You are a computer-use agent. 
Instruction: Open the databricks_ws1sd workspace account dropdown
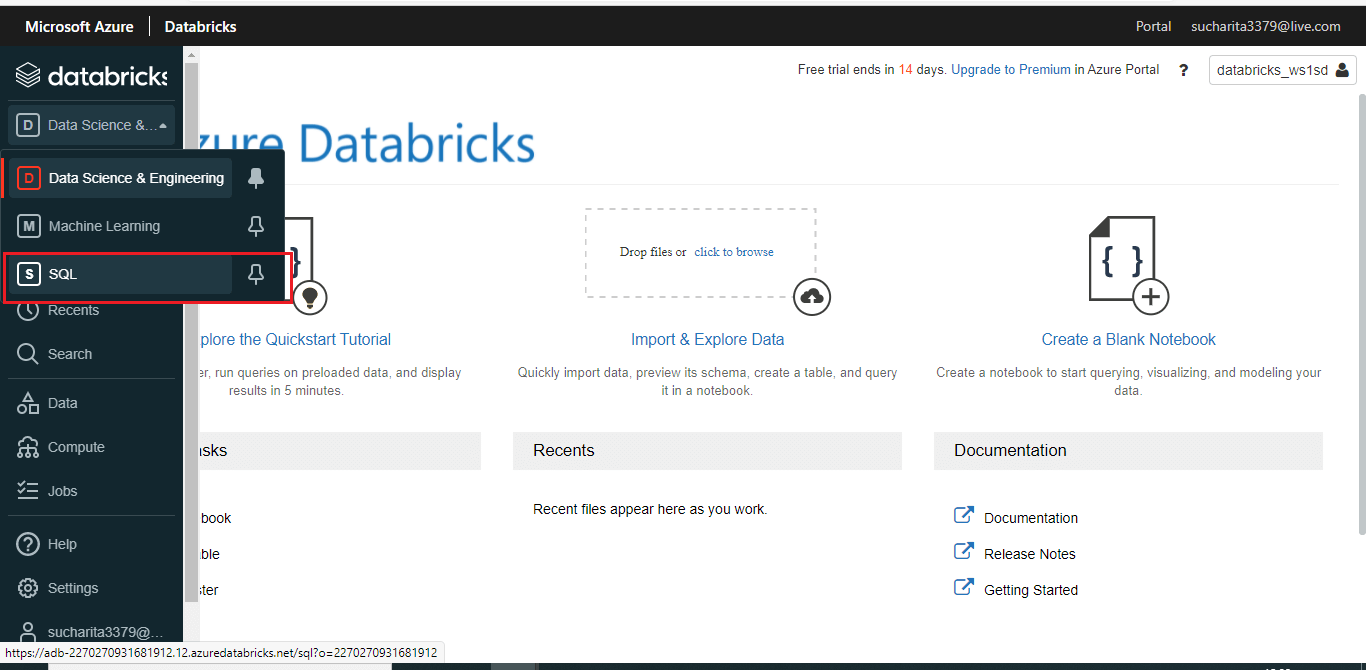coord(1282,70)
